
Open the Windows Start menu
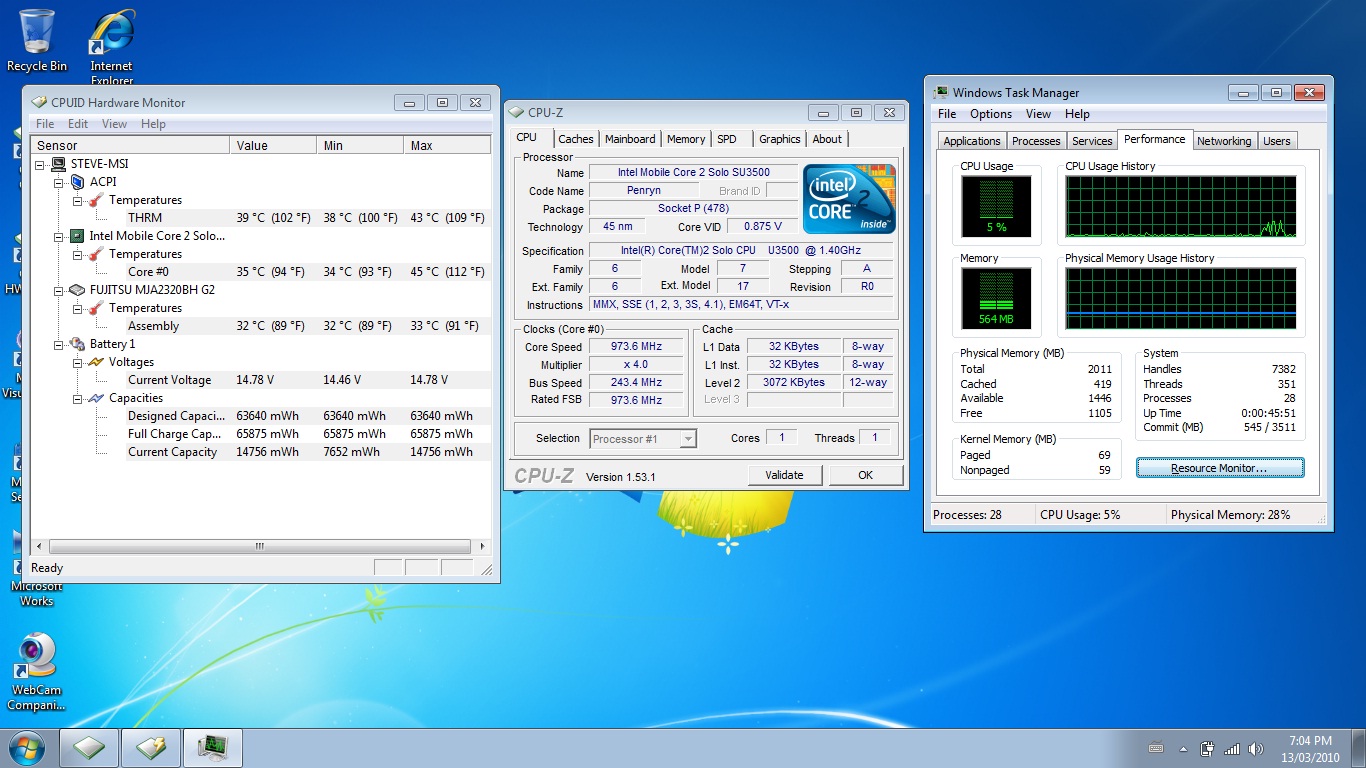(27, 747)
